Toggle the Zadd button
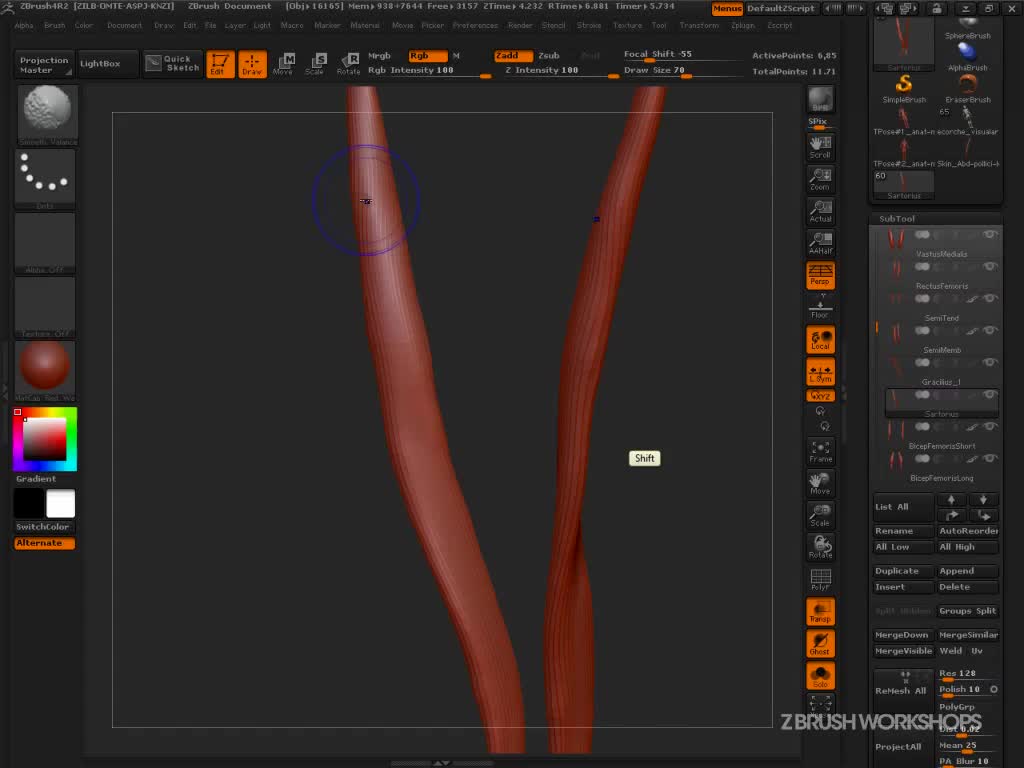Screen dimensions: 1024x768 point(513,56)
